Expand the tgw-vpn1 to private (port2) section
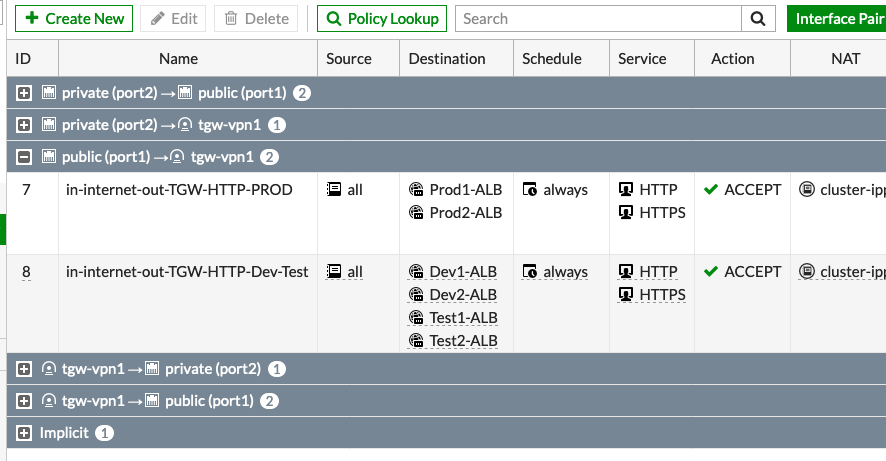 click(x=24, y=369)
